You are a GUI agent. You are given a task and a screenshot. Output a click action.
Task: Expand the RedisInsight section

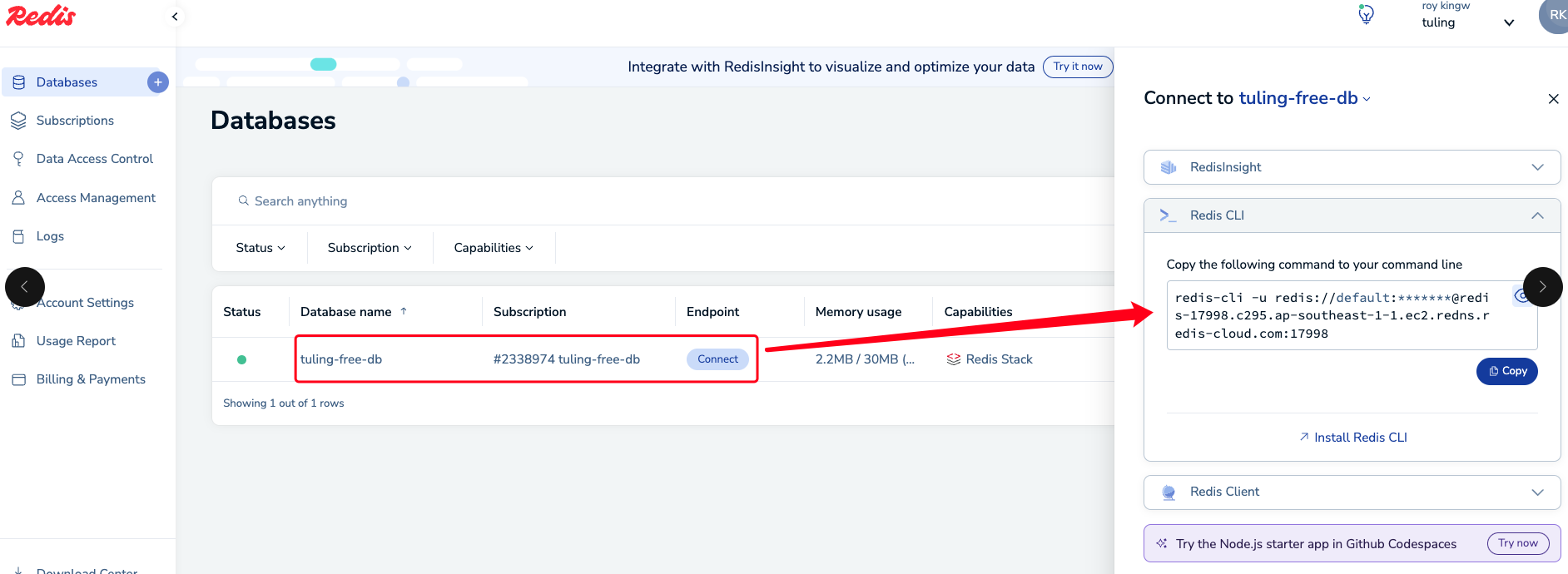1352,167
